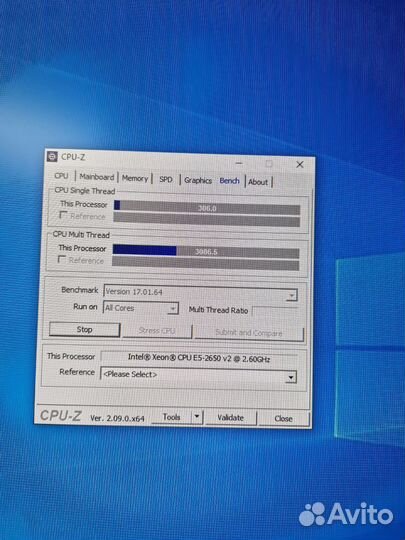The image size is (405, 540).
Task: Click the Tools button
Action: (x=172, y=417)
